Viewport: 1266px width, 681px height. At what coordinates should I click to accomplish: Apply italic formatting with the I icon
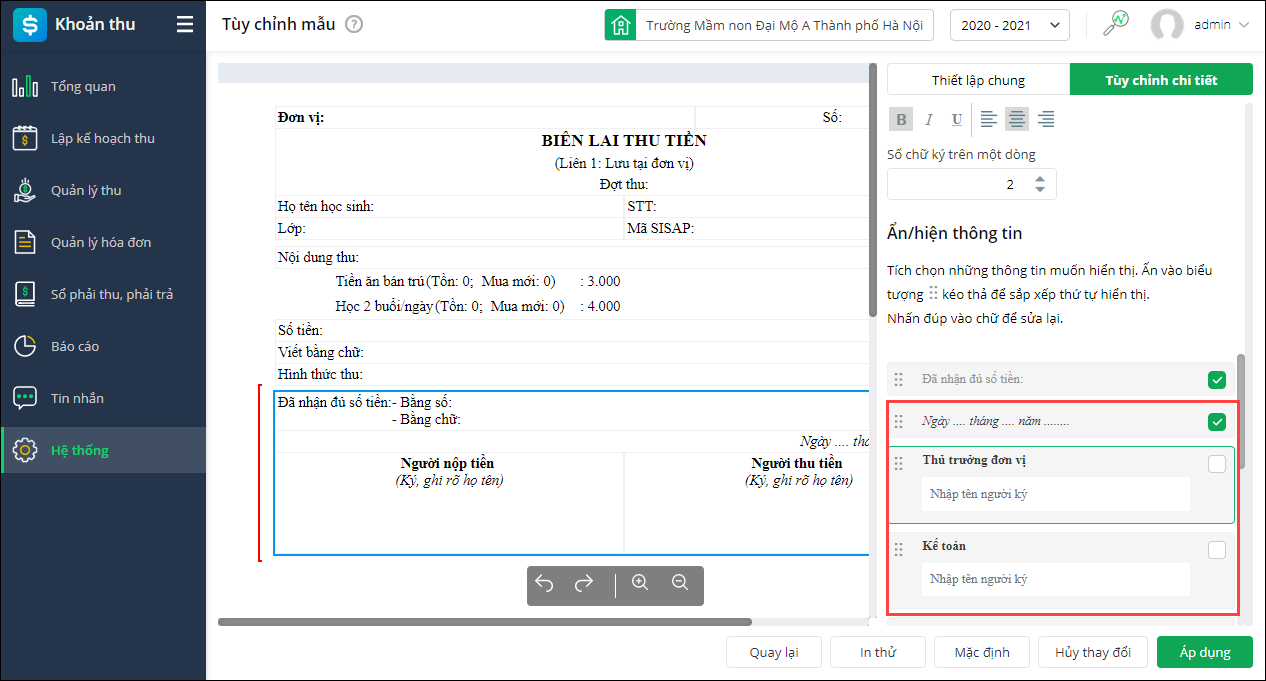(x=929, y=120)
